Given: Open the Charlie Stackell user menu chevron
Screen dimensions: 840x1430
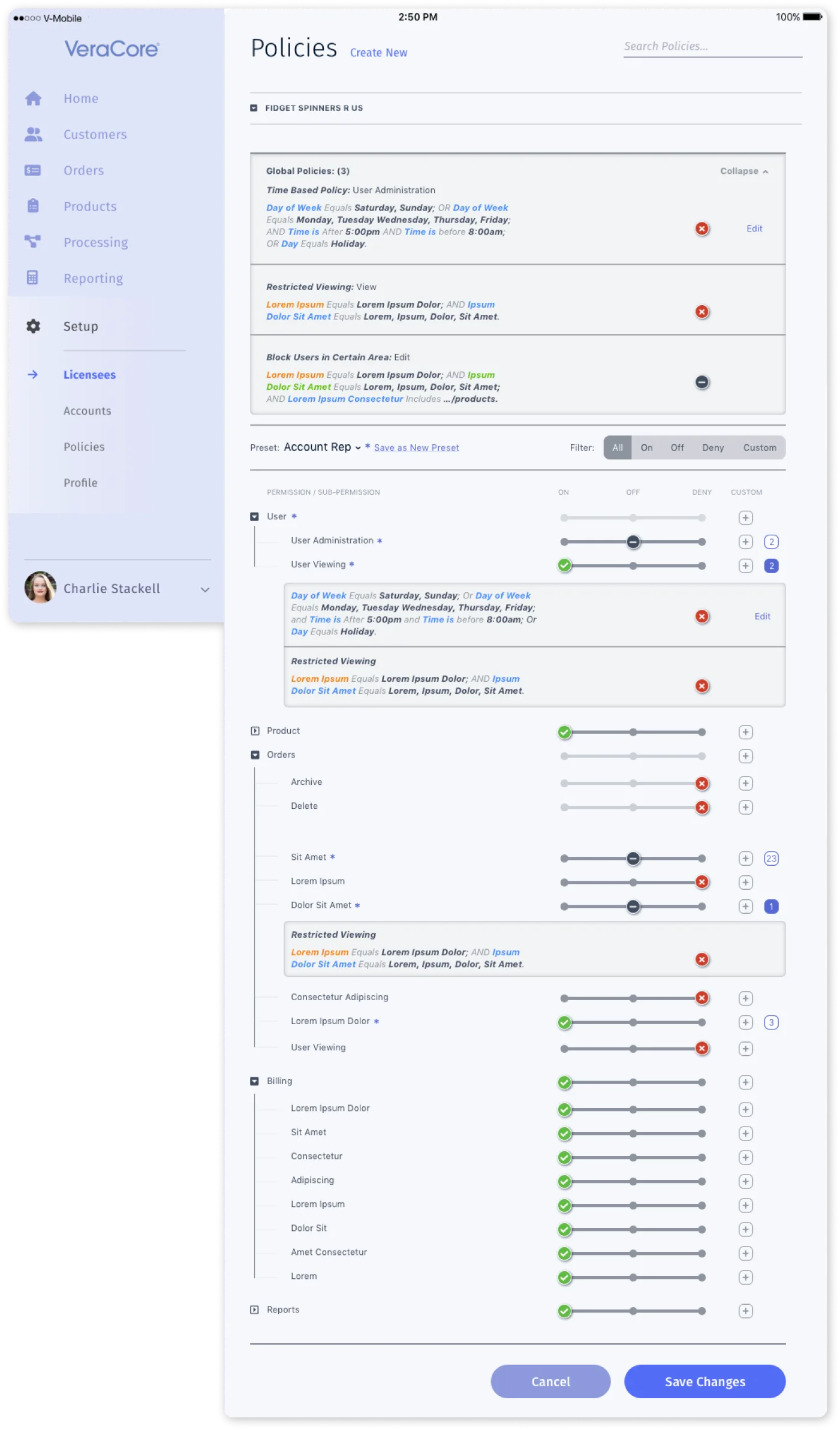Looking at the screenshot, I should pyautogui.click(x=205, y=589).
